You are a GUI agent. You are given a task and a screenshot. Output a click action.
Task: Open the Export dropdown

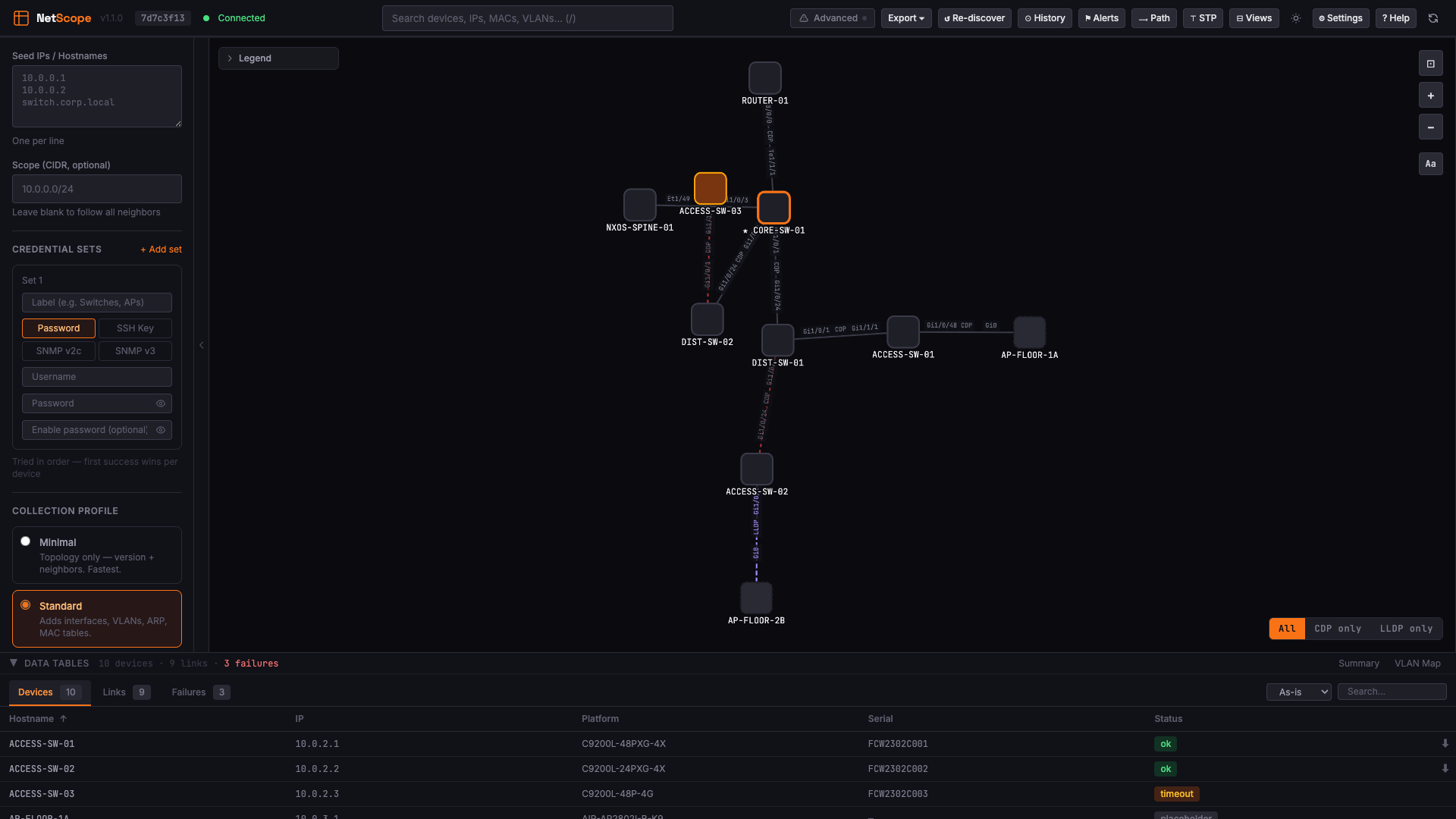point(905,18)
